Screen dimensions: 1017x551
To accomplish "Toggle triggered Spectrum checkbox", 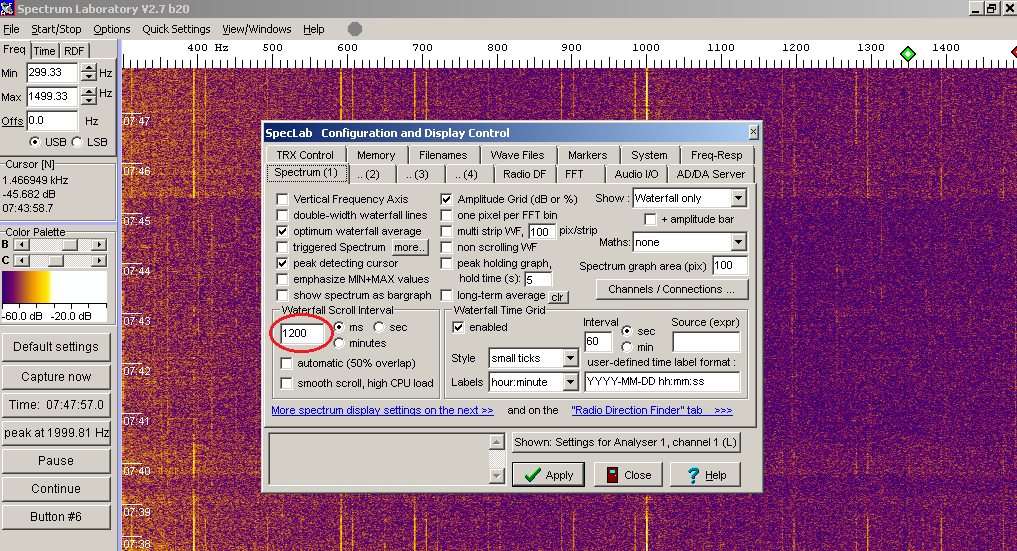I will pos(282,248).
